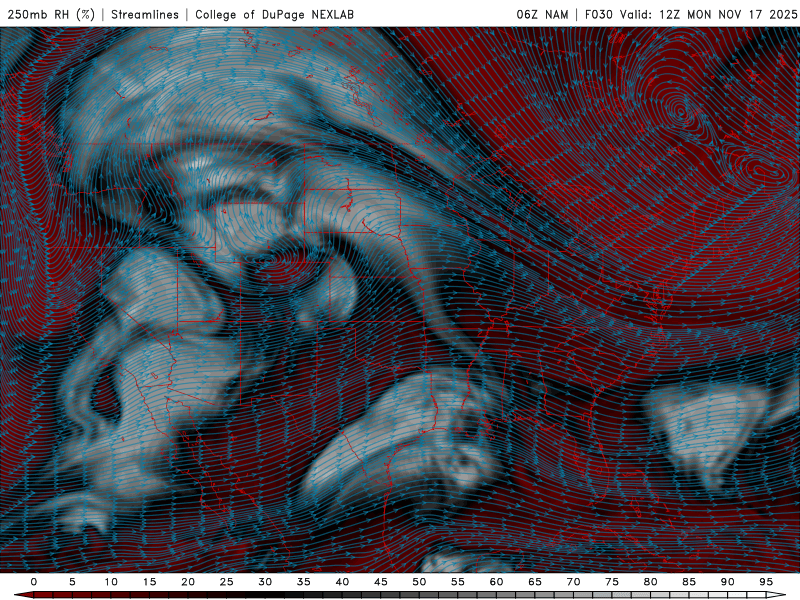The height and width of the screenshot is (600, 800).
Task: Click the "60" colorbar label
Action: click(496, 582)
